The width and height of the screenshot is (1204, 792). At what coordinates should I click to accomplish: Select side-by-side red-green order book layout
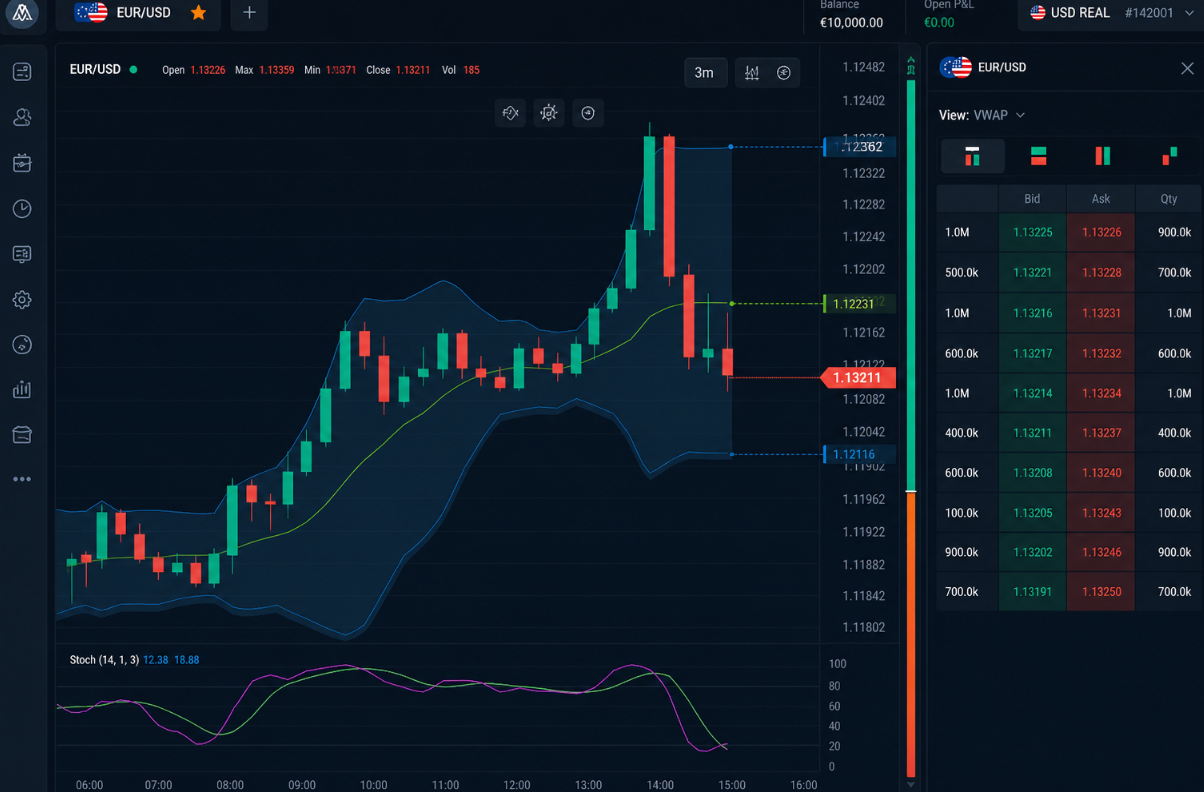(x=1103, y=156)
